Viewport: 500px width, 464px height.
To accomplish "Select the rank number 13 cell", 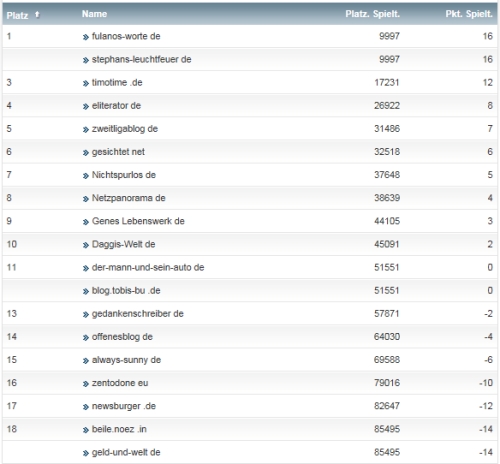I will pos(12,313).
